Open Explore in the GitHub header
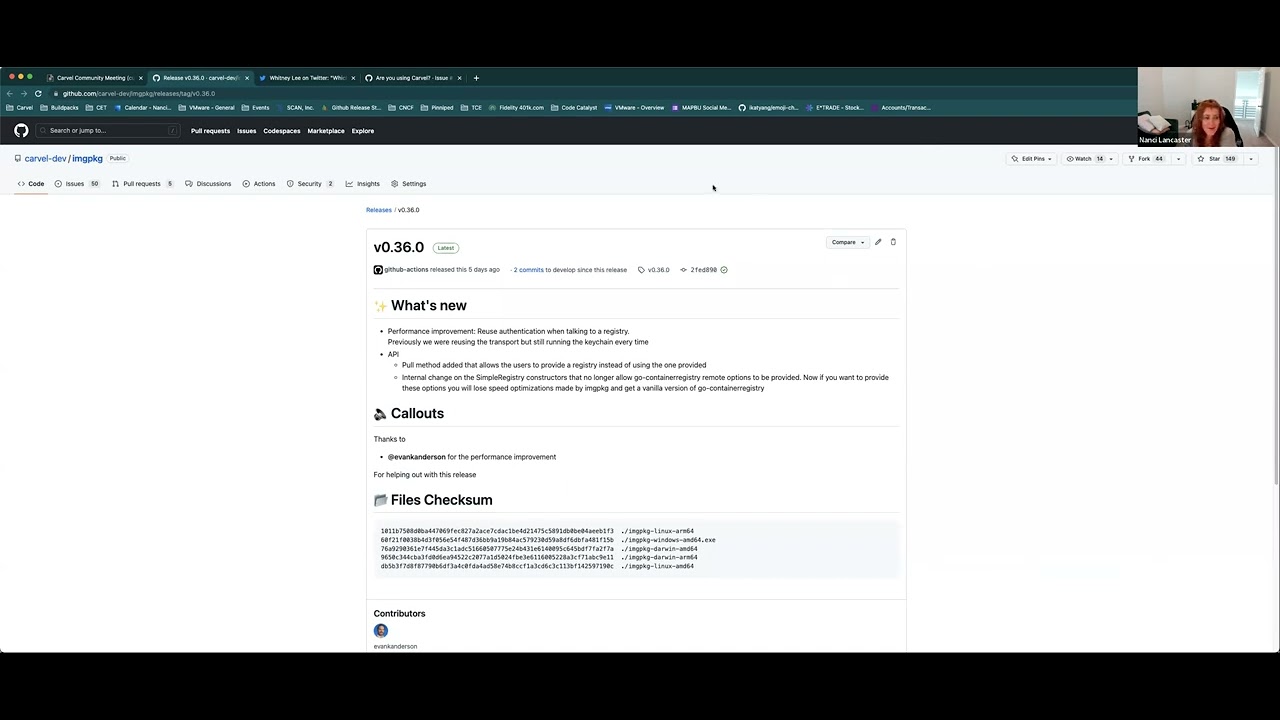The height and width of the screenshot is (720, 1280). coord(363,131)
